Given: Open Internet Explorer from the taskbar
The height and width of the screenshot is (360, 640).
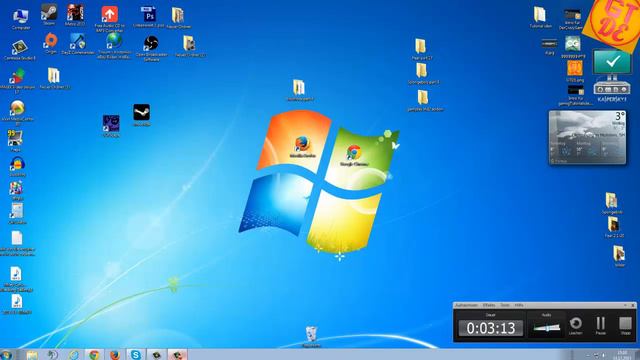Looking at the screenshot, I should point(73,355).
